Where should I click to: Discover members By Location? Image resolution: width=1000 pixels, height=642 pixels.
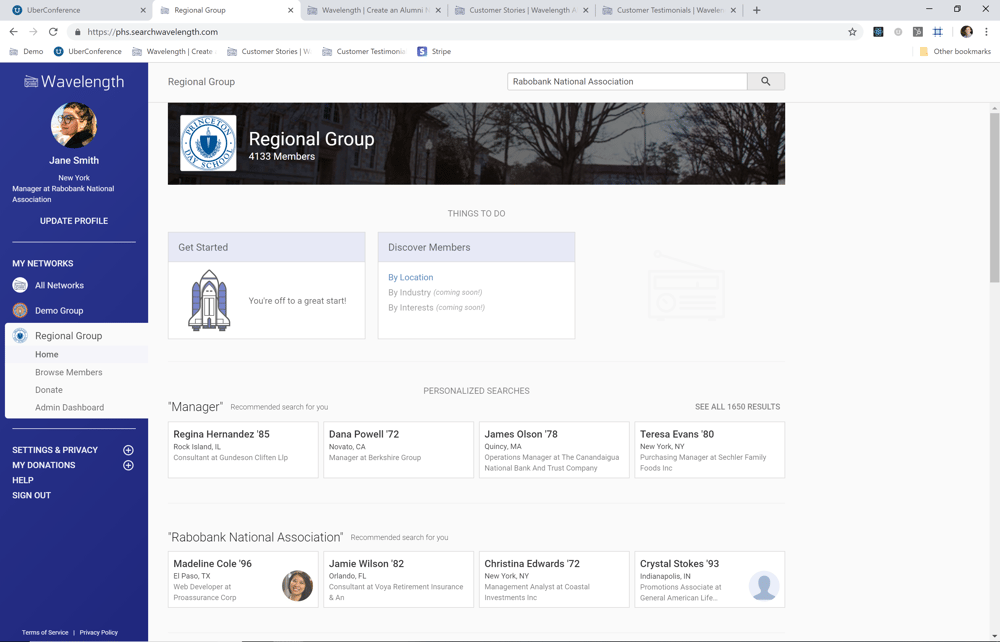411,277
